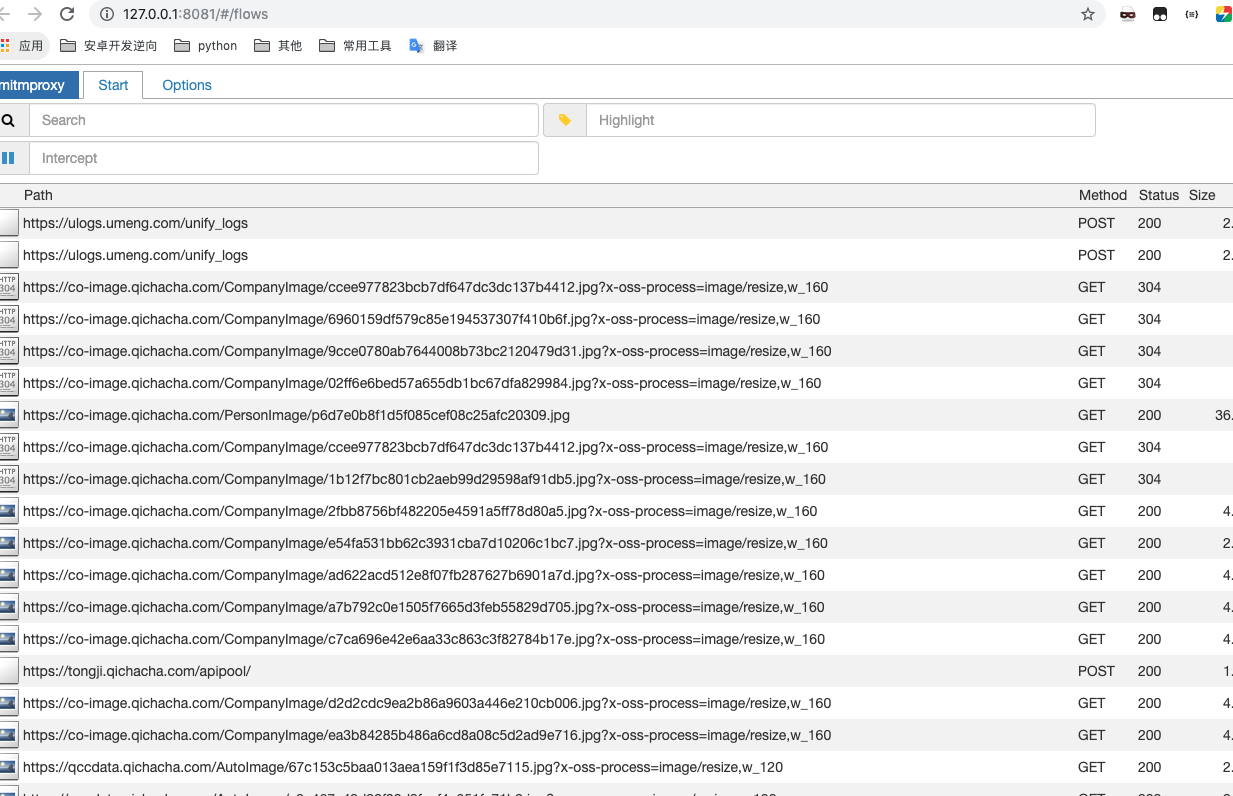Screen dimensions: 1233x796
Task: Open the 应用 apps shortcut
Action: tap(22, 46)
